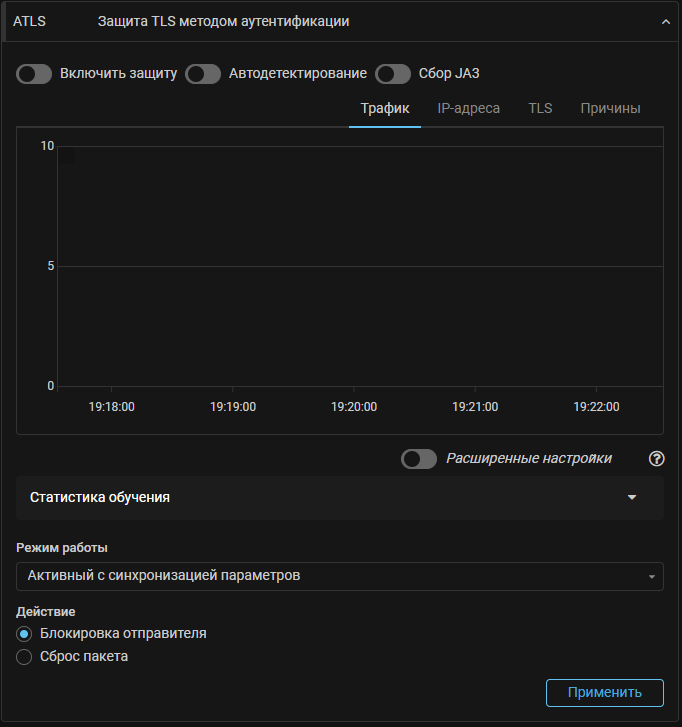The width and height of the screenshot is (682, 727).
Task: Open the Режим работы dropdown
Action: coord(340,576)
